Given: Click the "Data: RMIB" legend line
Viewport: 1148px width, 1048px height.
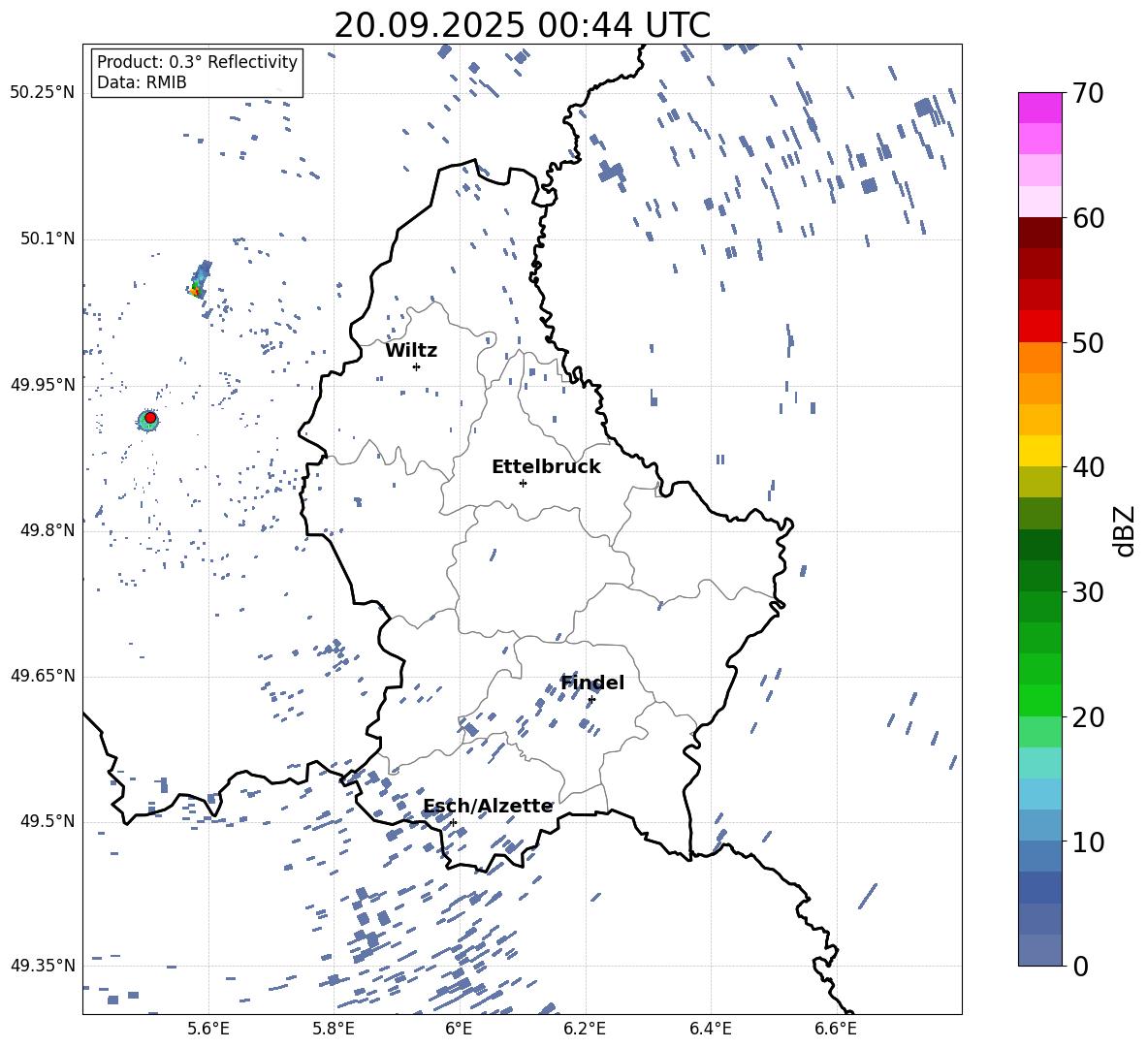Looking at the screenshot, I should pyautogui.click(x=142, y=82).
